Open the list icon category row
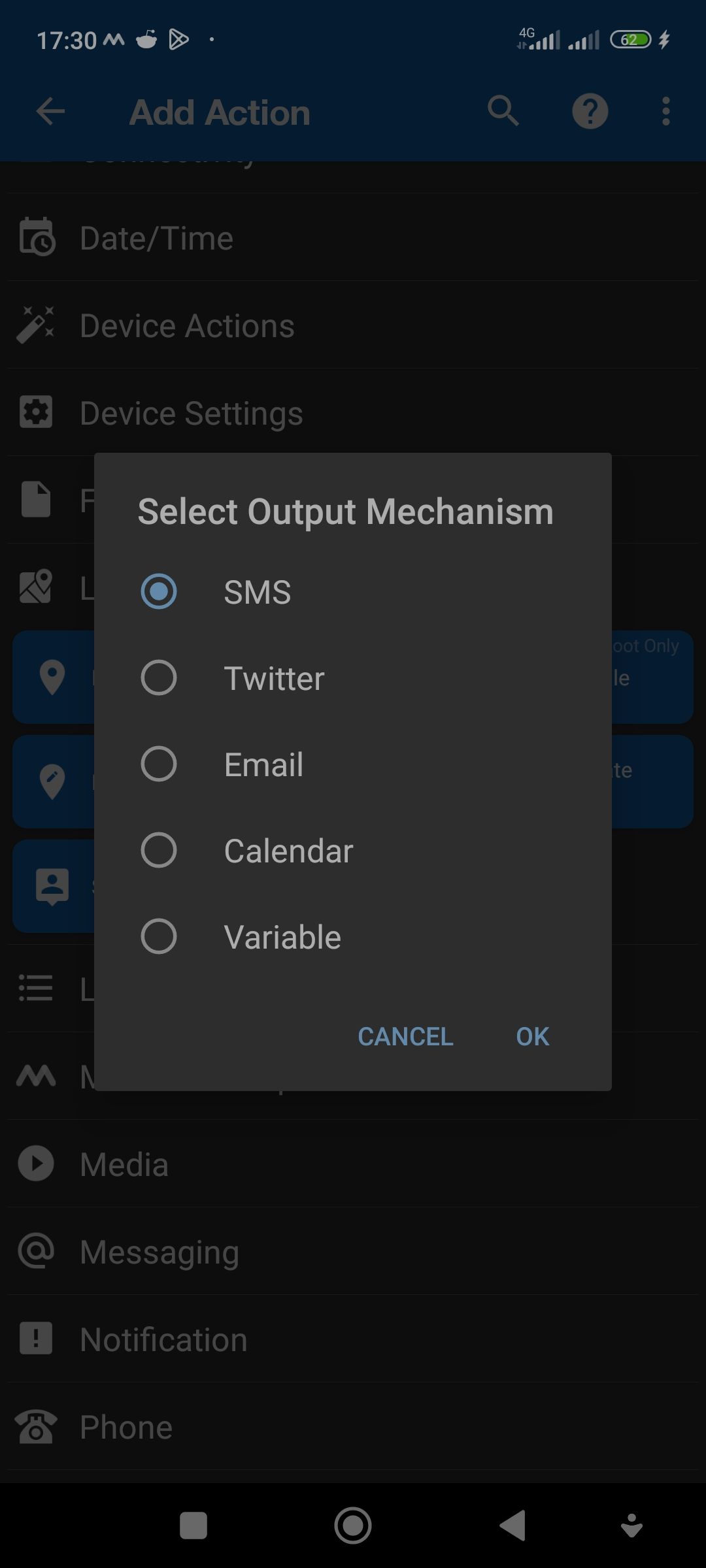 point(36,988)
